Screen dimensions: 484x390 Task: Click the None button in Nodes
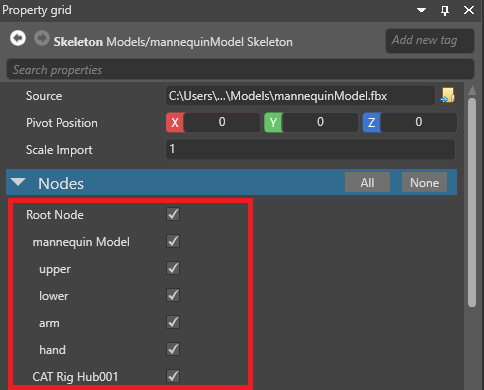(424, 182)
